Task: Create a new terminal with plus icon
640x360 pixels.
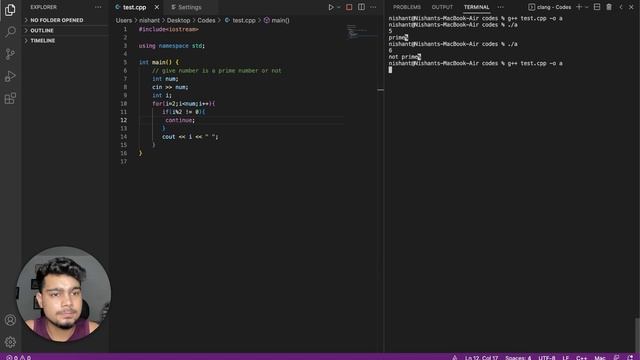Action: (x=579, y=7)
